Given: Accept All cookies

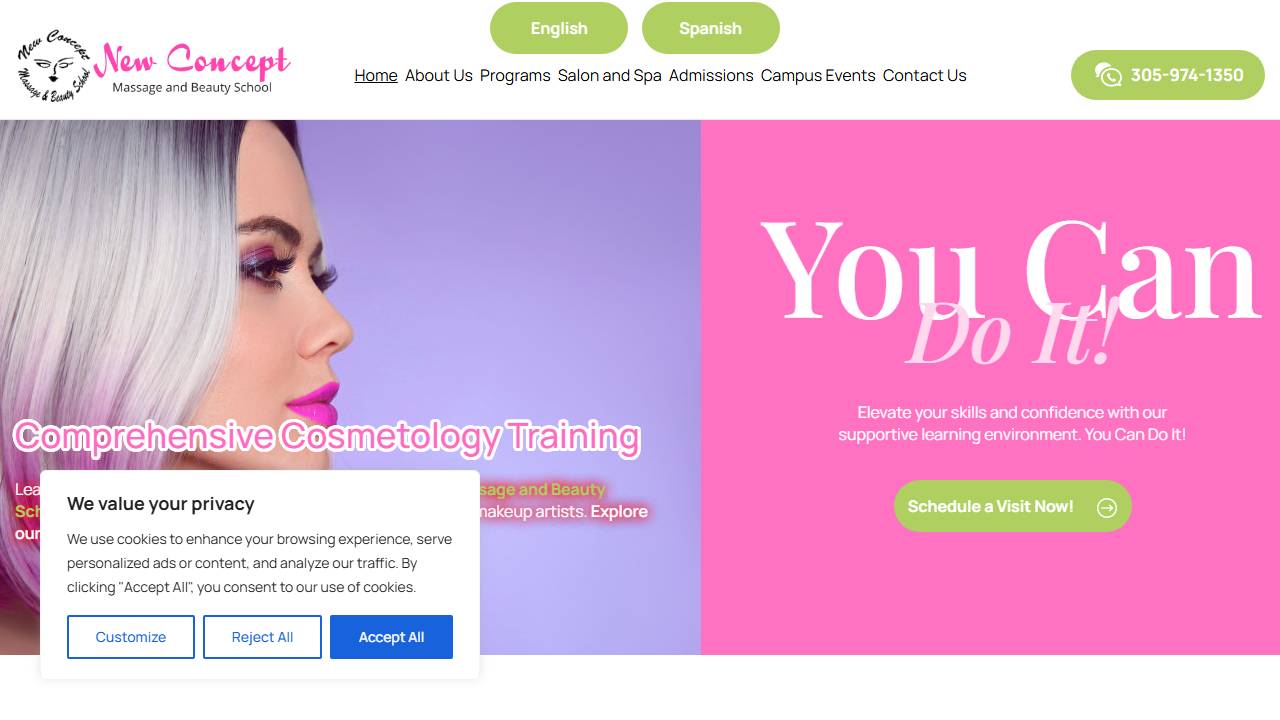Looking at the screenshot, I should tap(391, 637).
